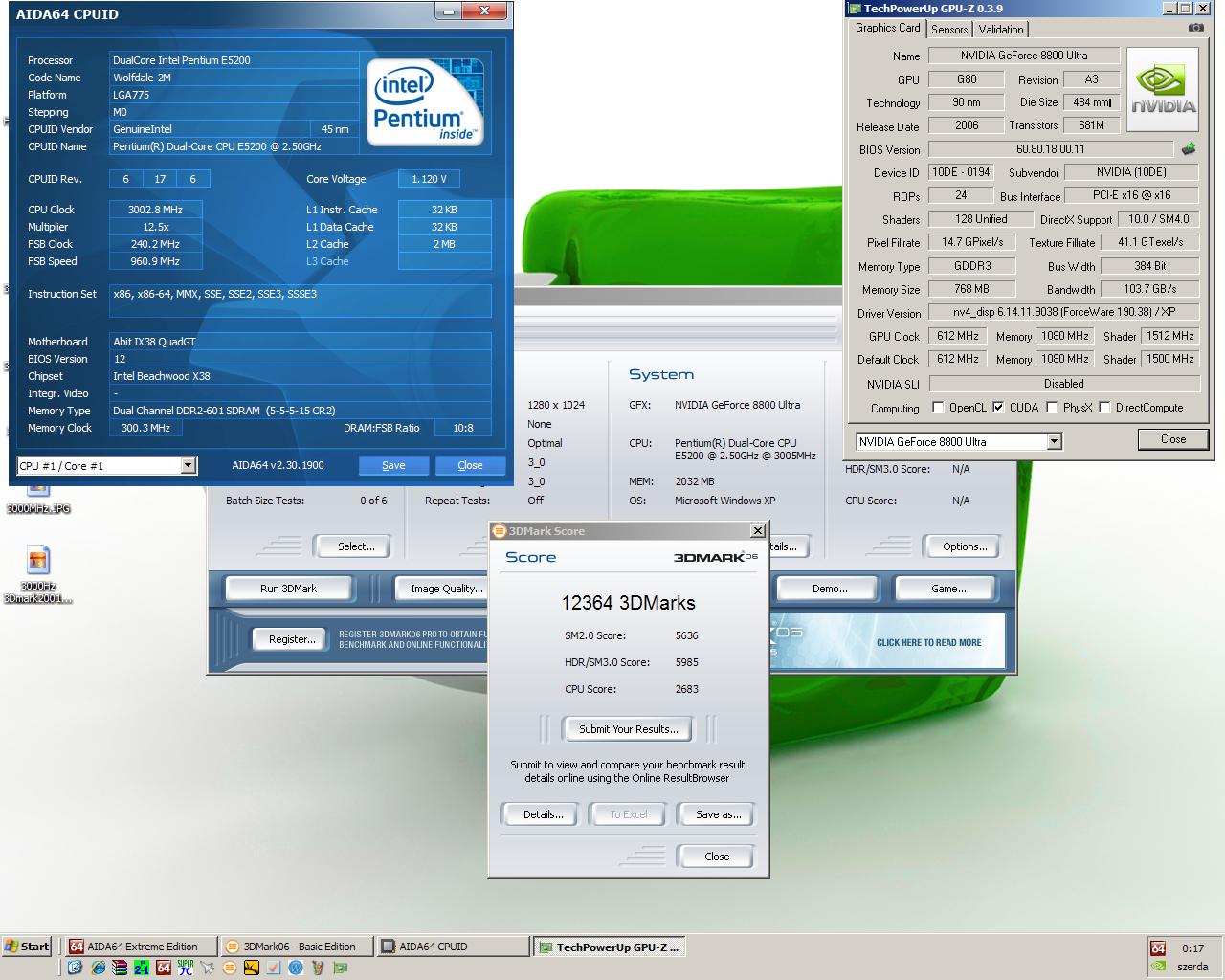The image size is (1225, 980).
Task: Enable the OpenCL checkbox
Action: (x=938, y=408)
